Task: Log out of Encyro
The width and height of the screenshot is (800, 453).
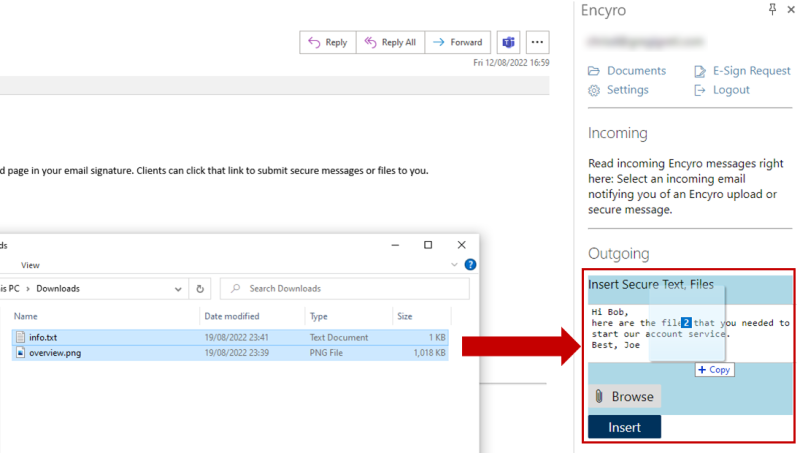Action: click(x=731, y=90)
